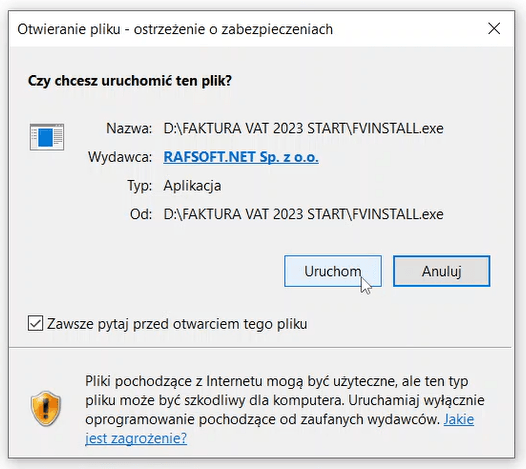The width and height of the screenshot is (526, 469).
Task: Click the 'Od:' label
Action: coord(141,214)
